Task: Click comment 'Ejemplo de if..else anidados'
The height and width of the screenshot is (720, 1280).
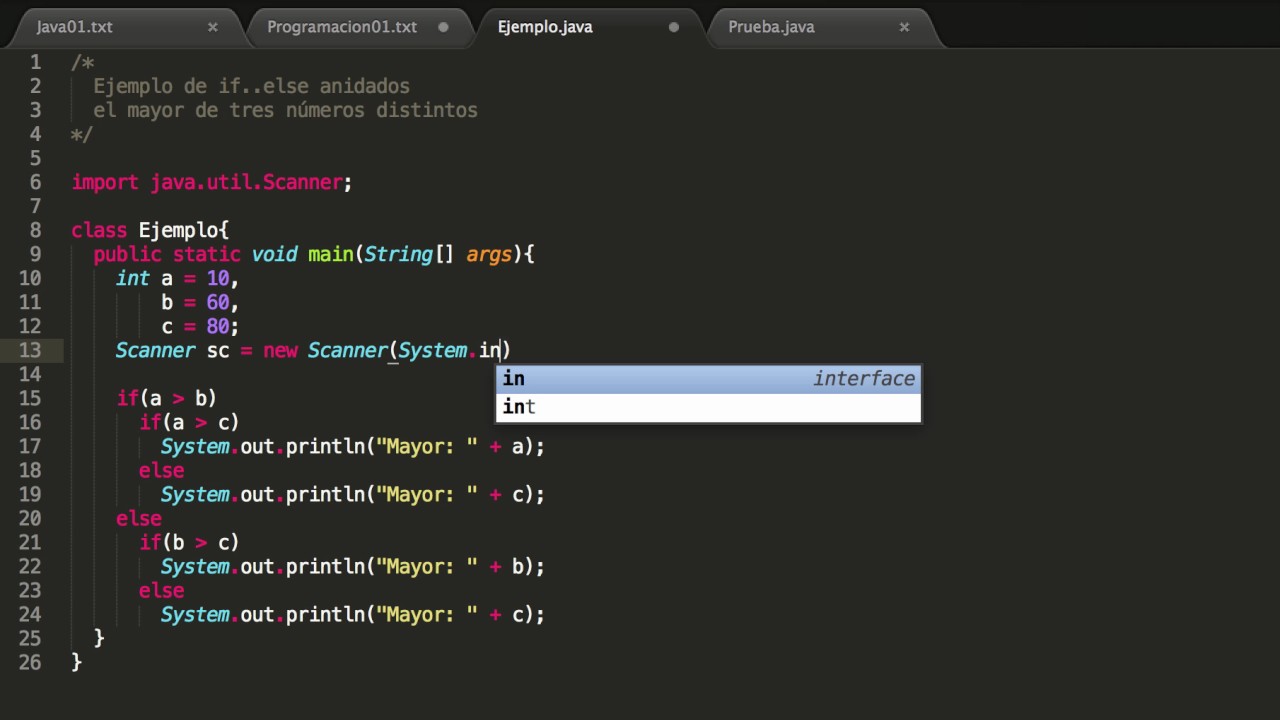Action: [251, 86]
